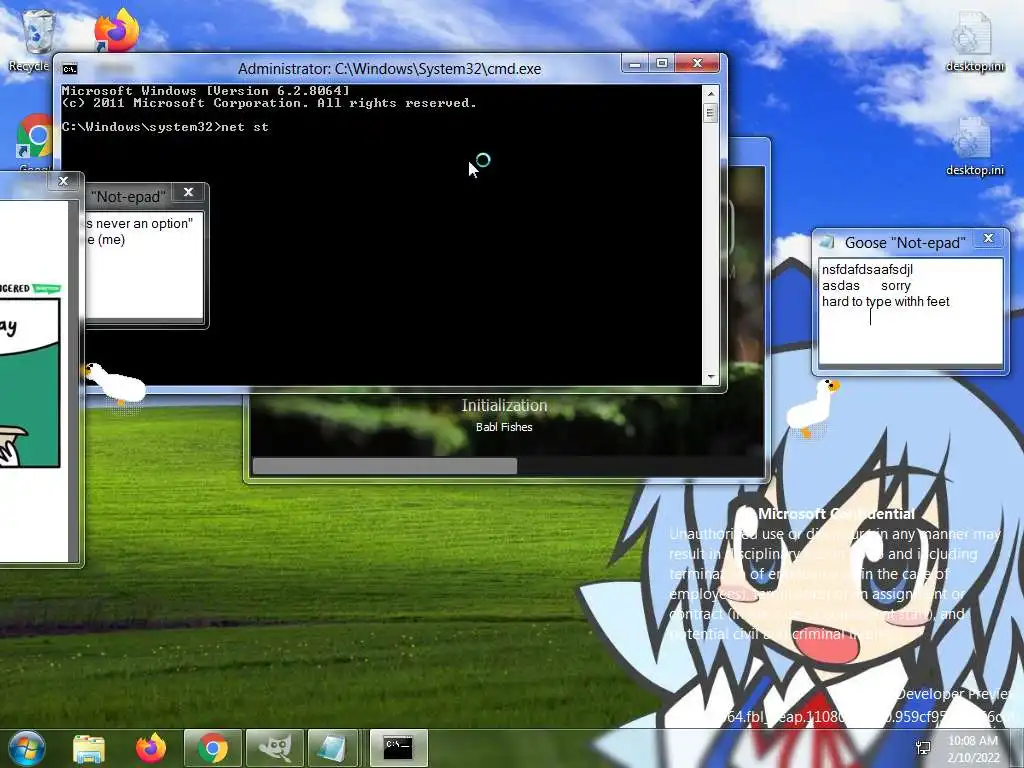Screen dimensions: 1024x768
Task: Click the cmd vertical scrollbar thumb
Action: click(x=711, y=112)
